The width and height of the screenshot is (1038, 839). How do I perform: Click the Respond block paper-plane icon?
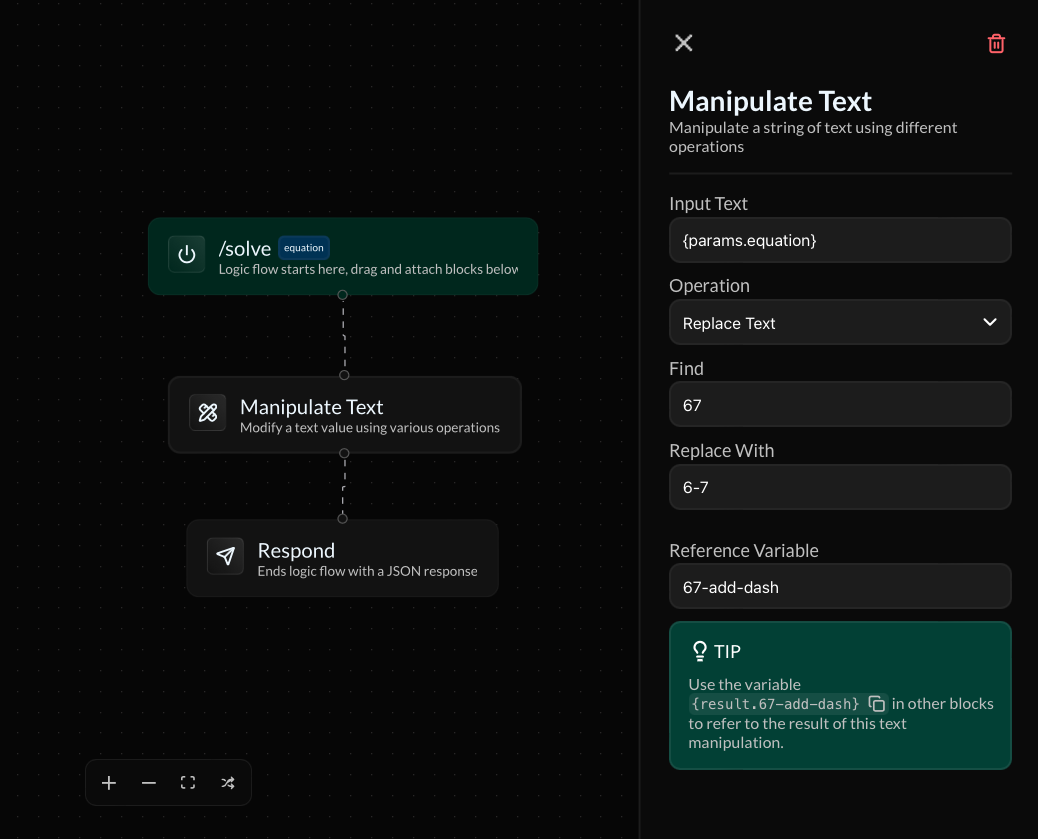(225, 556)
